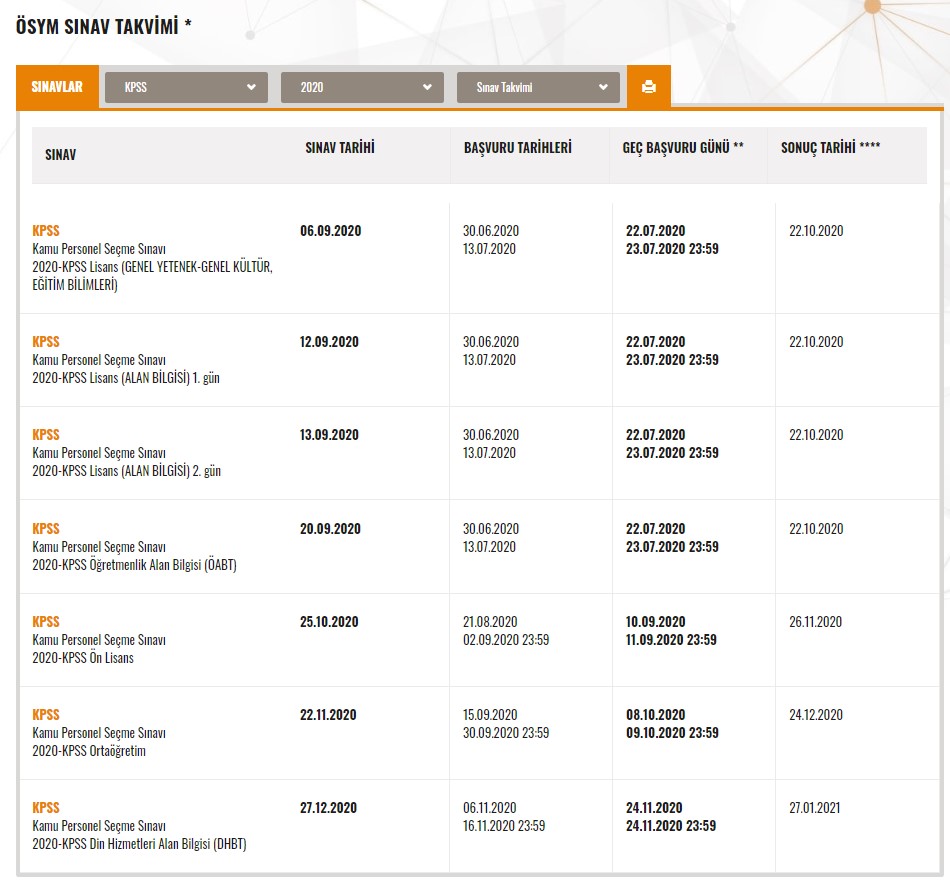Click exam date 27.12.2020
The image size is (950, 882).
(x=328, y=808)
